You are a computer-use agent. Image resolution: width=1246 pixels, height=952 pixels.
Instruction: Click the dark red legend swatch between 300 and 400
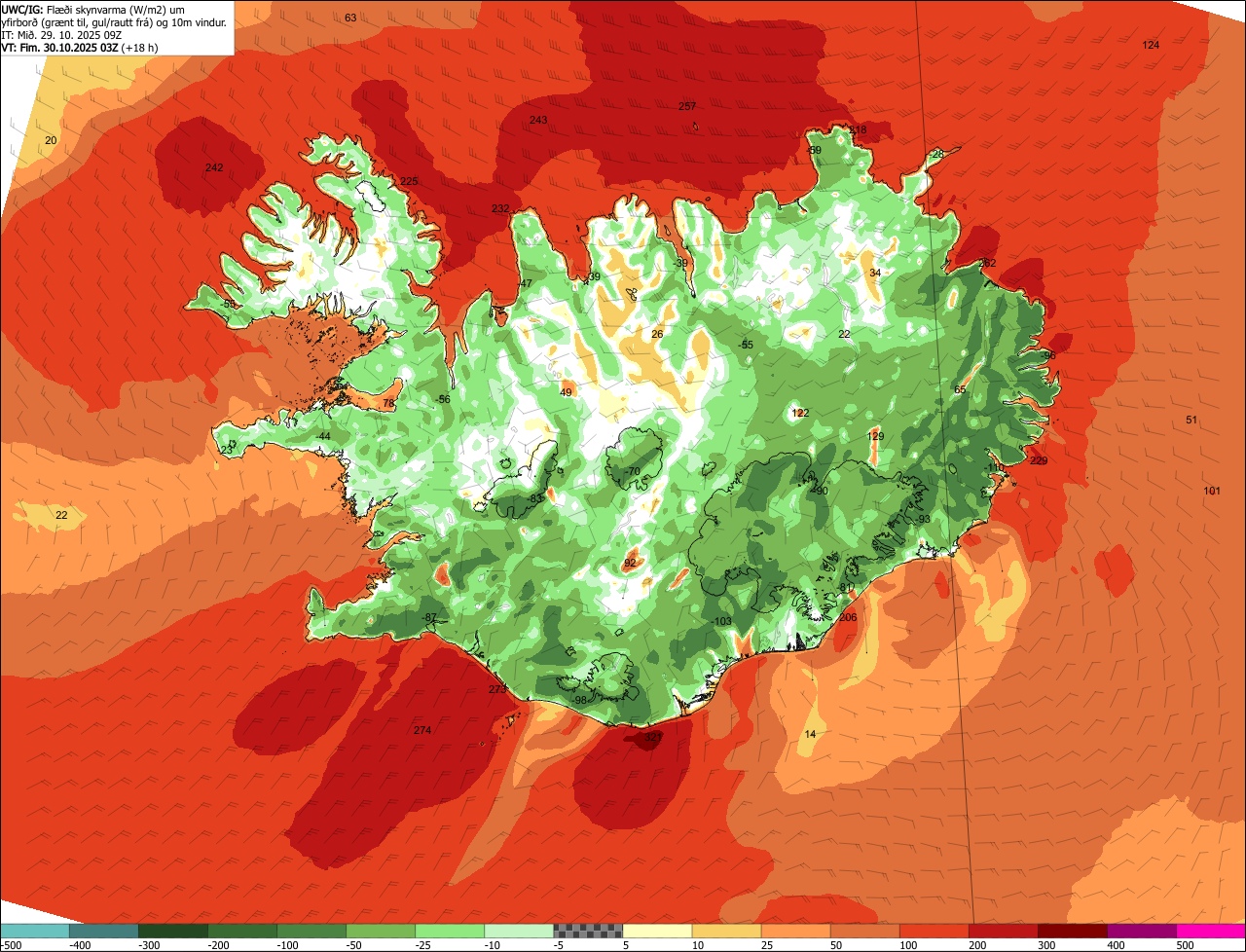(x=1073, y=931)
